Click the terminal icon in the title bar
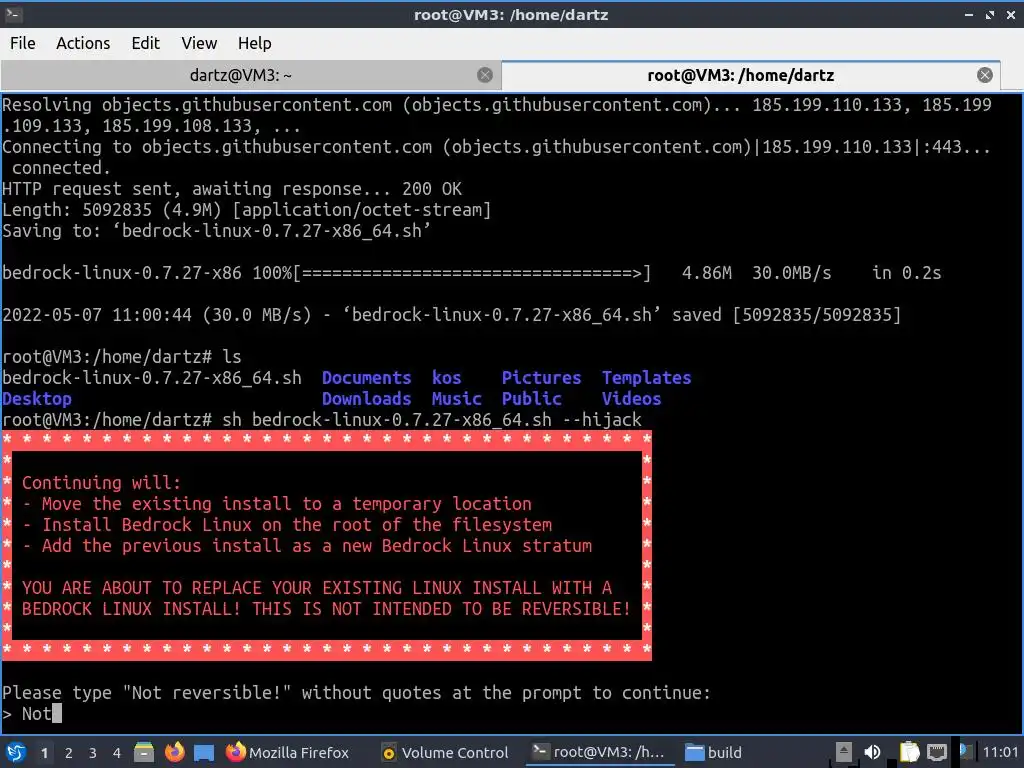Image resolution: width=1024 pixels, height=768 pixels. (13, 14)
